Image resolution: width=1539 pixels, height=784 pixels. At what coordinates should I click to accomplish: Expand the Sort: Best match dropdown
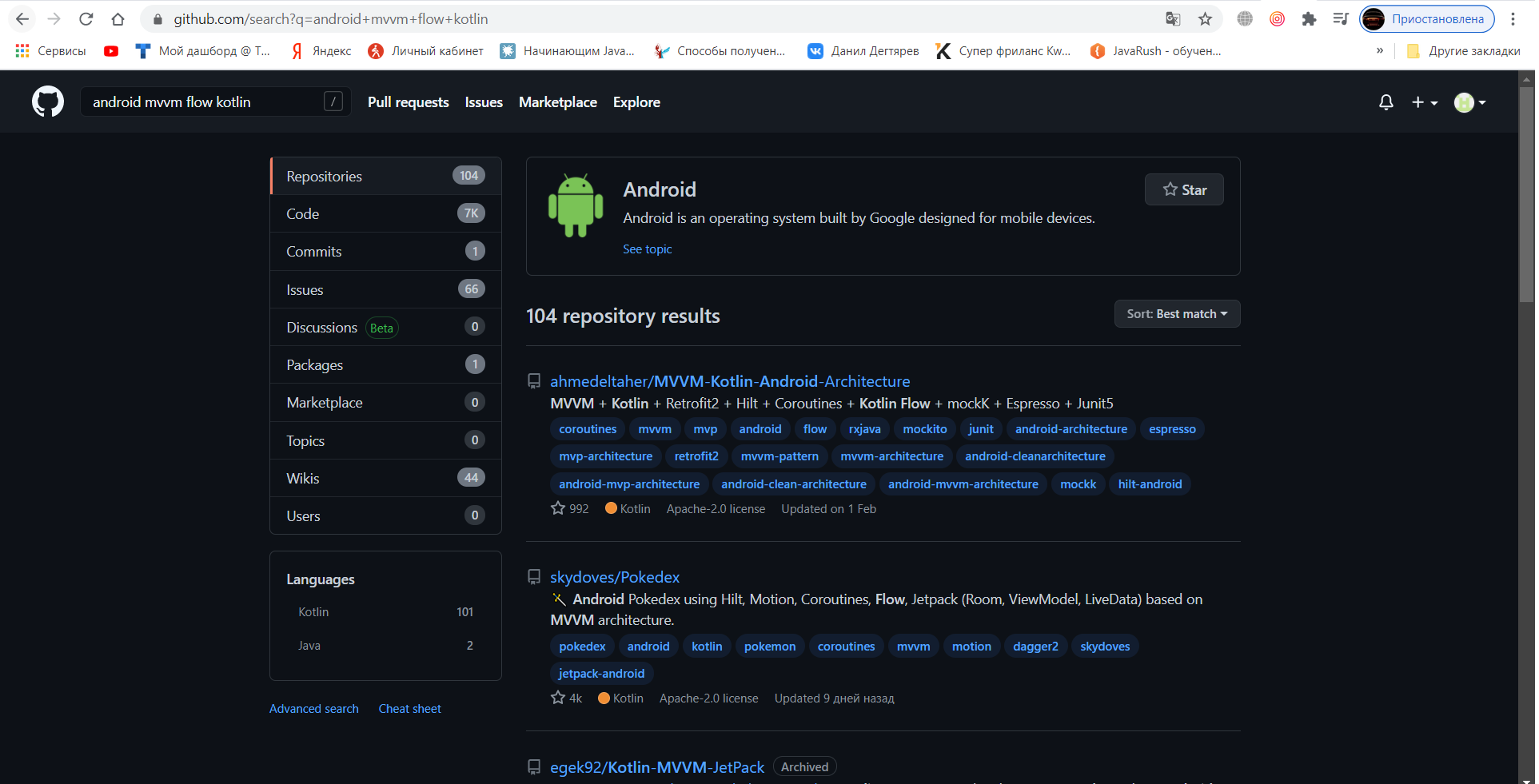point(1177,314)
